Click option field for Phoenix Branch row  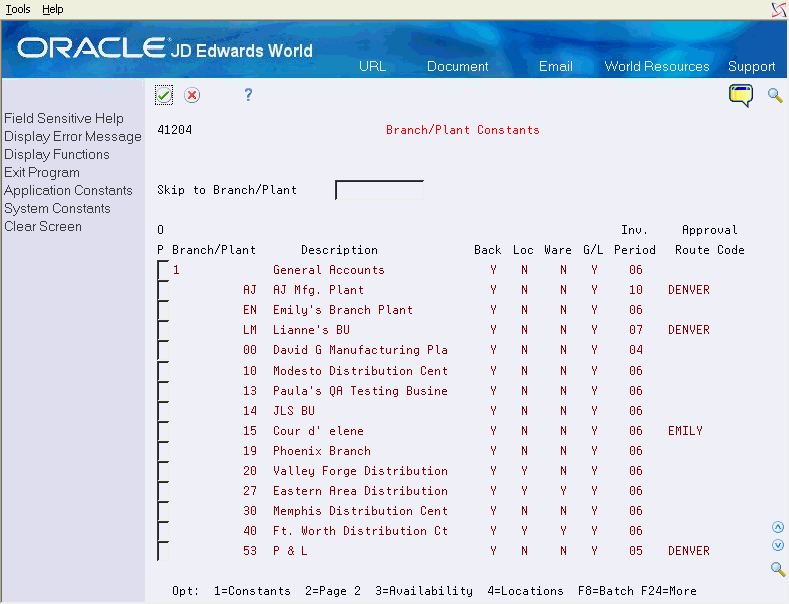(163, 451)
